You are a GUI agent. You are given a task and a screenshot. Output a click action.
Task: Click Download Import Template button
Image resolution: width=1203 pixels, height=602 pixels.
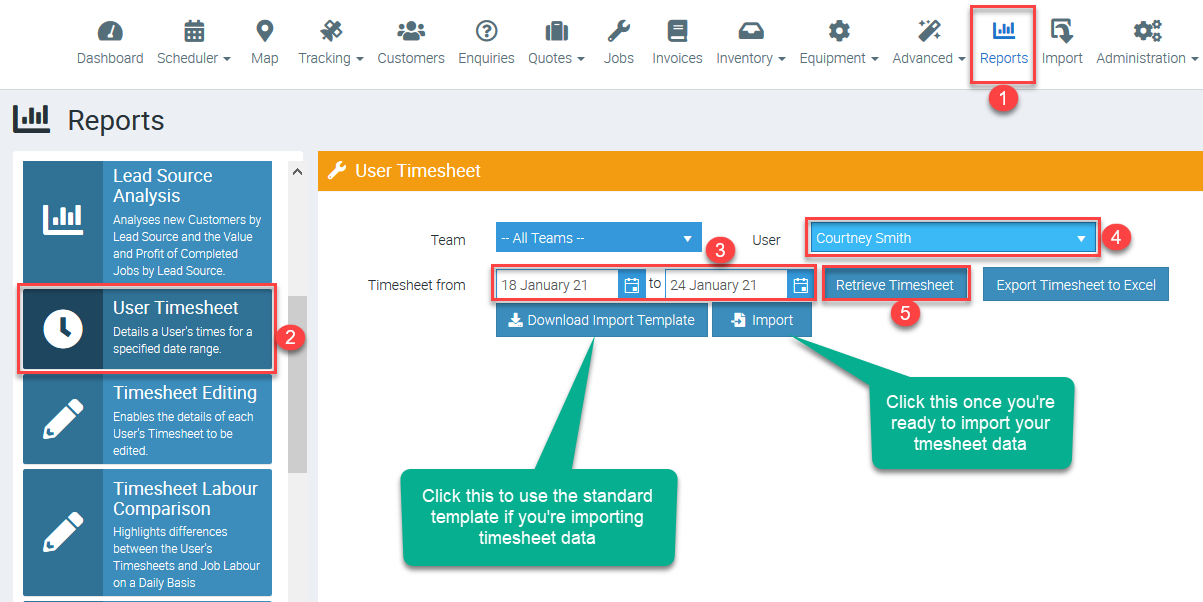pyautogui.click(x=601, y=320)
